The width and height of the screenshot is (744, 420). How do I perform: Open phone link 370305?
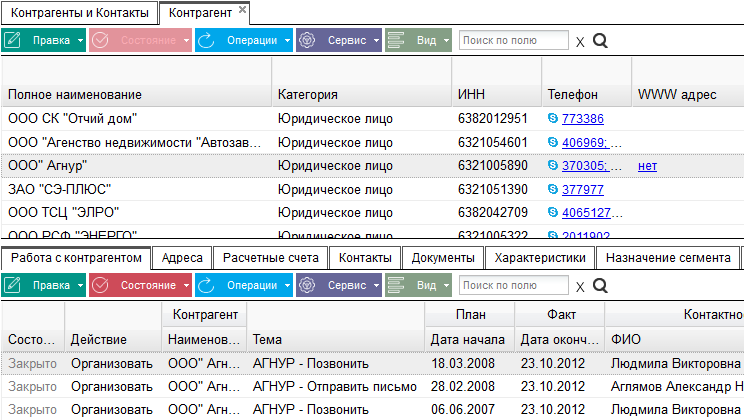(584, 166)
